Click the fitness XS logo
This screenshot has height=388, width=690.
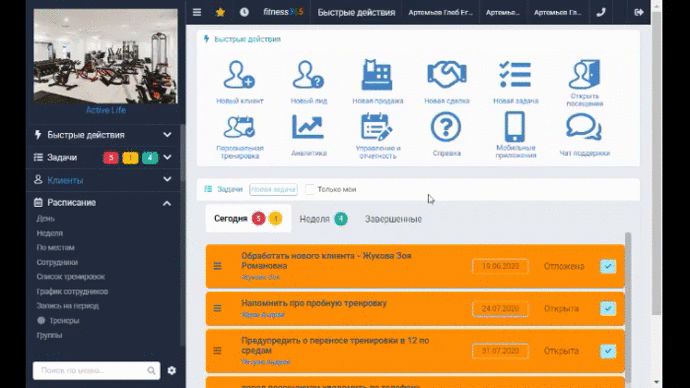pyautogui.click(x=283, y=12)
